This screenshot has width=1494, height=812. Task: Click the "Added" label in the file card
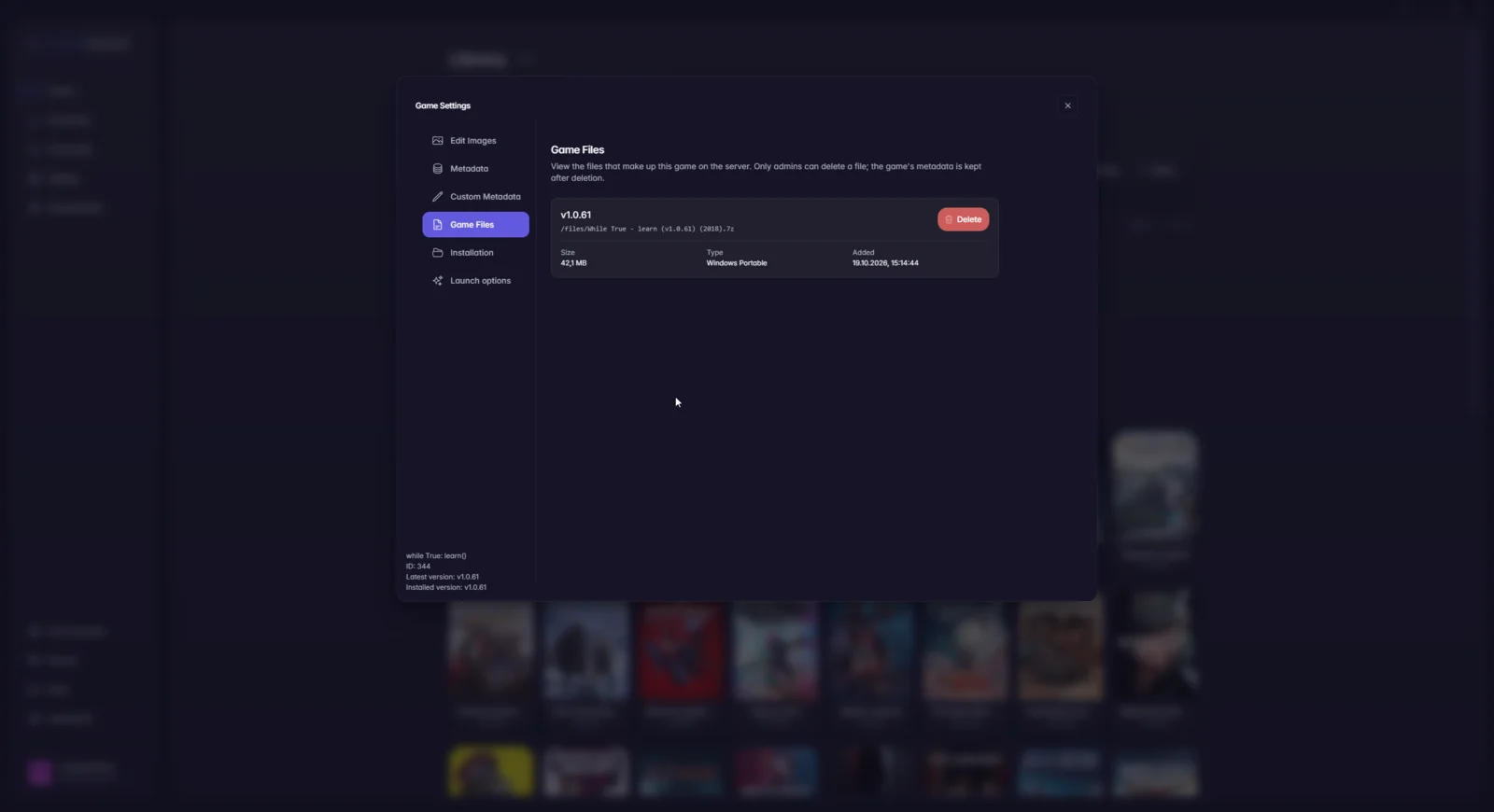863,253
